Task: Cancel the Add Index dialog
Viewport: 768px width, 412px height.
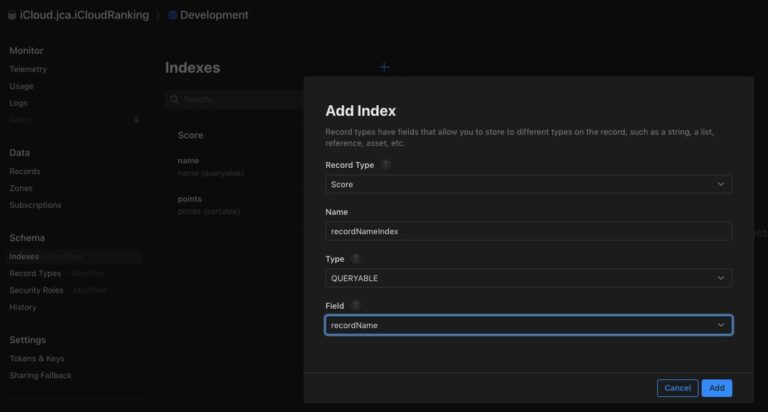Action: tap(677, 388)
